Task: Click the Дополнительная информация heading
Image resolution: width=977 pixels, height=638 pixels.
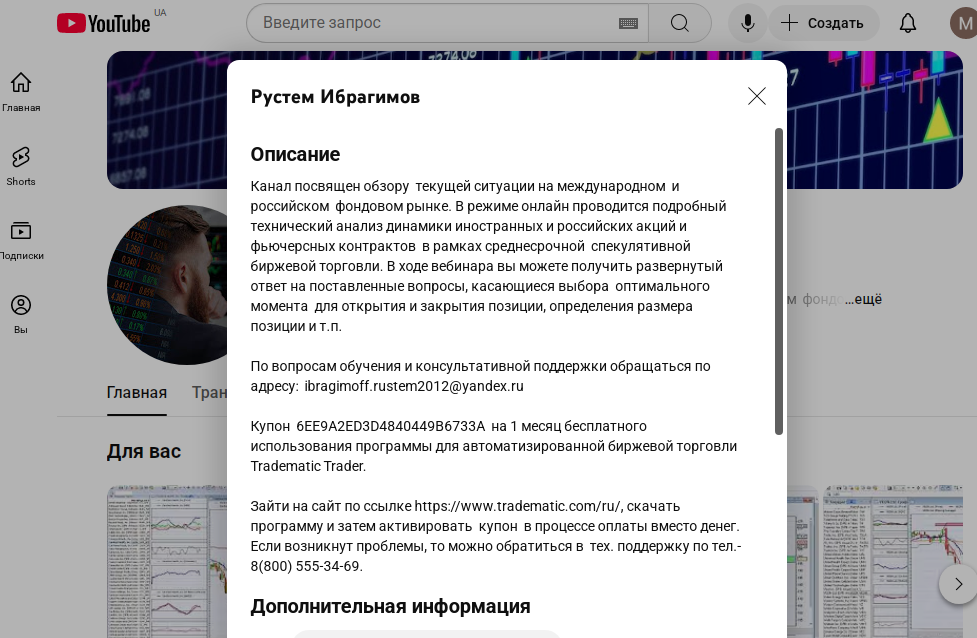Action: 391,606
